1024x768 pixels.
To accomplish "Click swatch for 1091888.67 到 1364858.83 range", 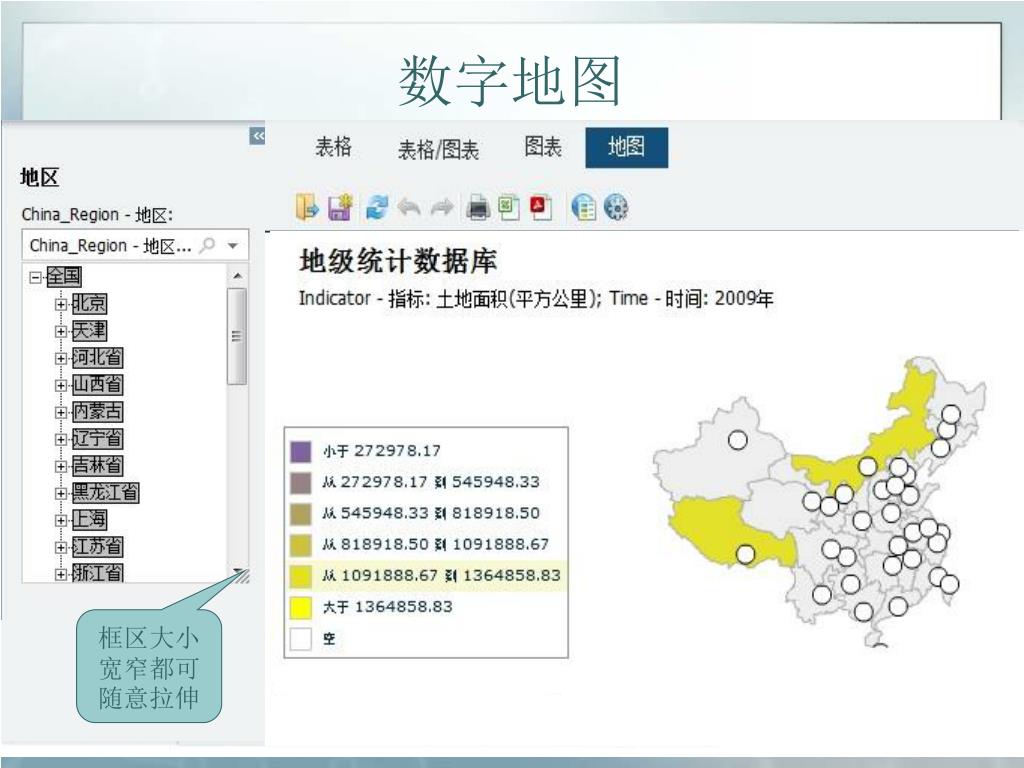I will coord(300,576).
